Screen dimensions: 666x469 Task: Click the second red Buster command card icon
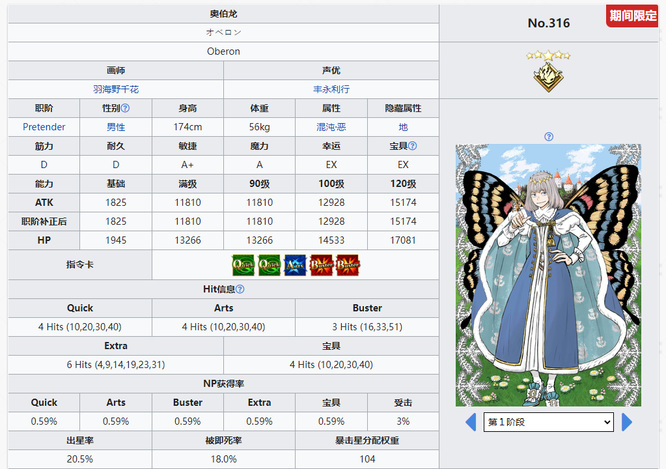[x=348, y=265]
